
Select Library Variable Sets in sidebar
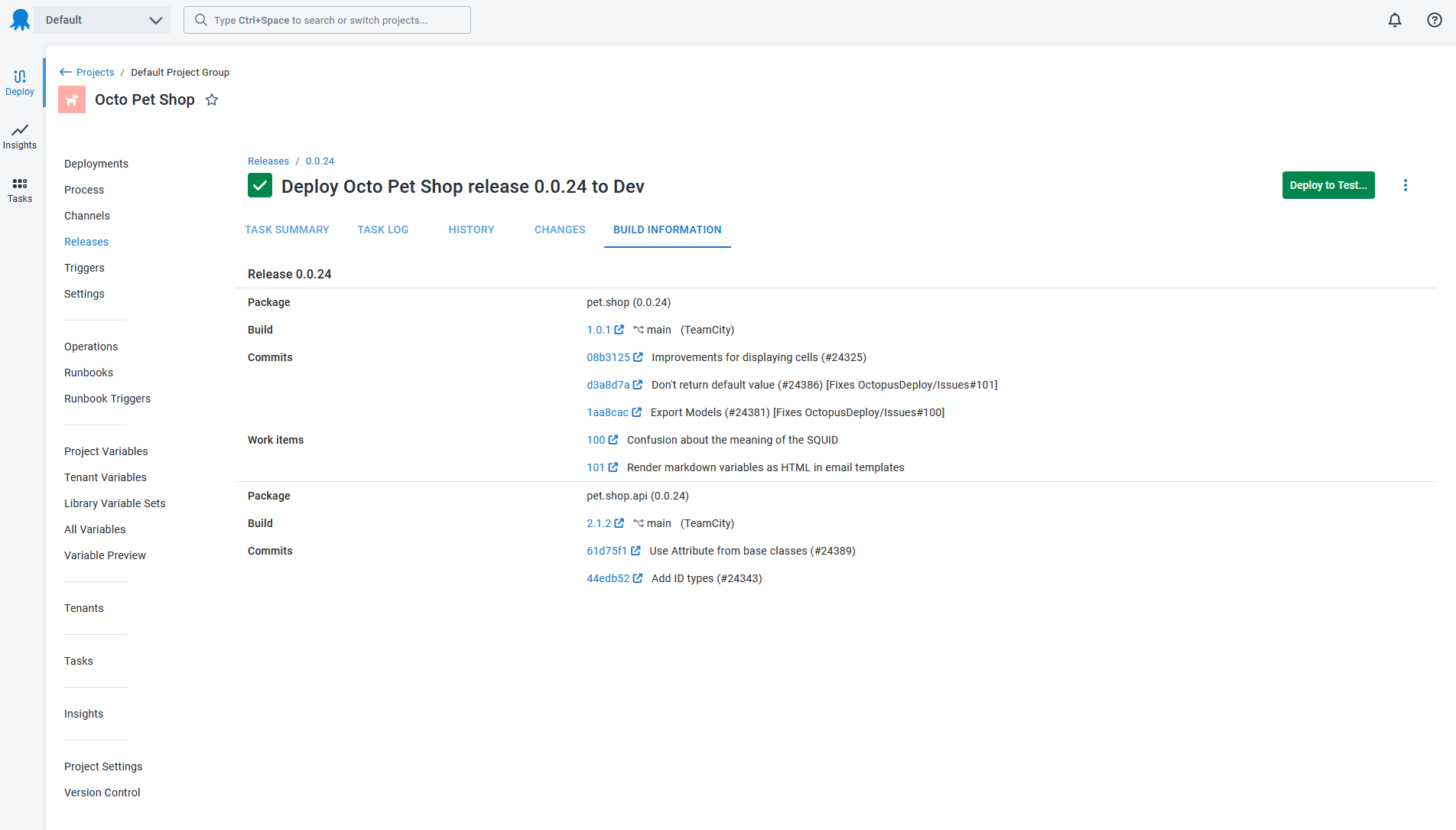pos(115,503)
